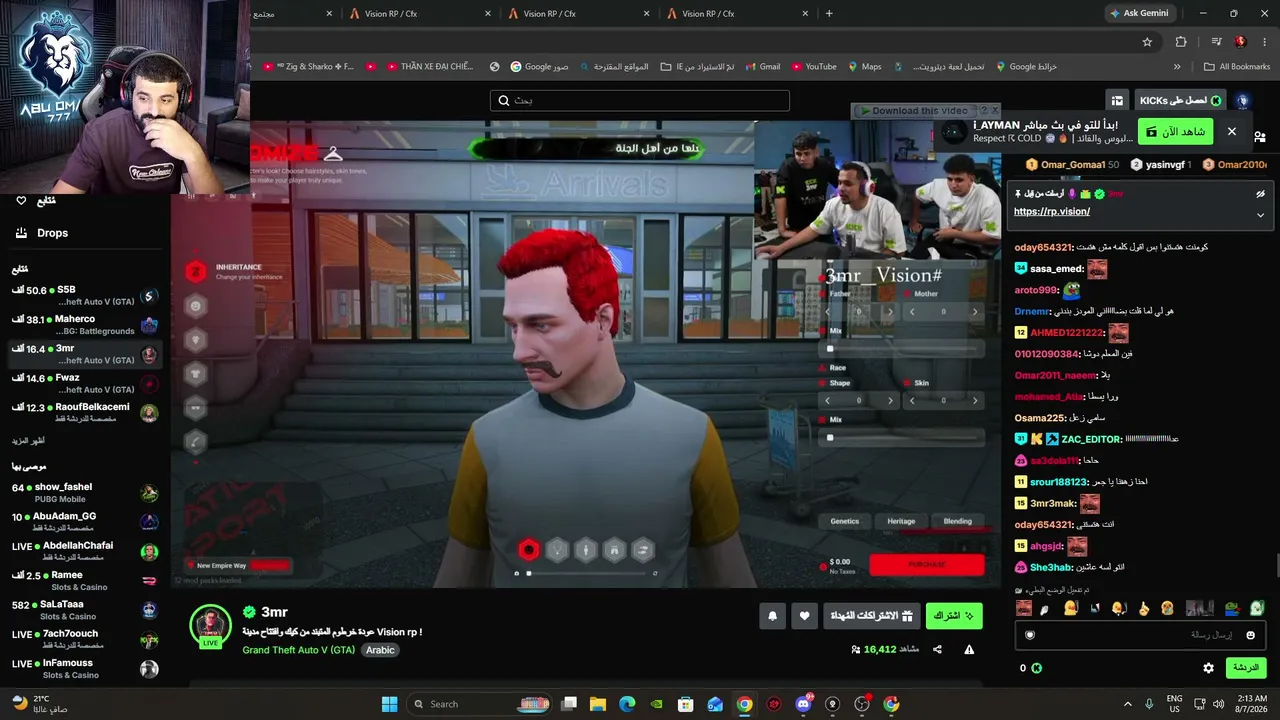Open the emoji picker in the chat box
Screen dimensions: 1280x720
click(1250, 635)
